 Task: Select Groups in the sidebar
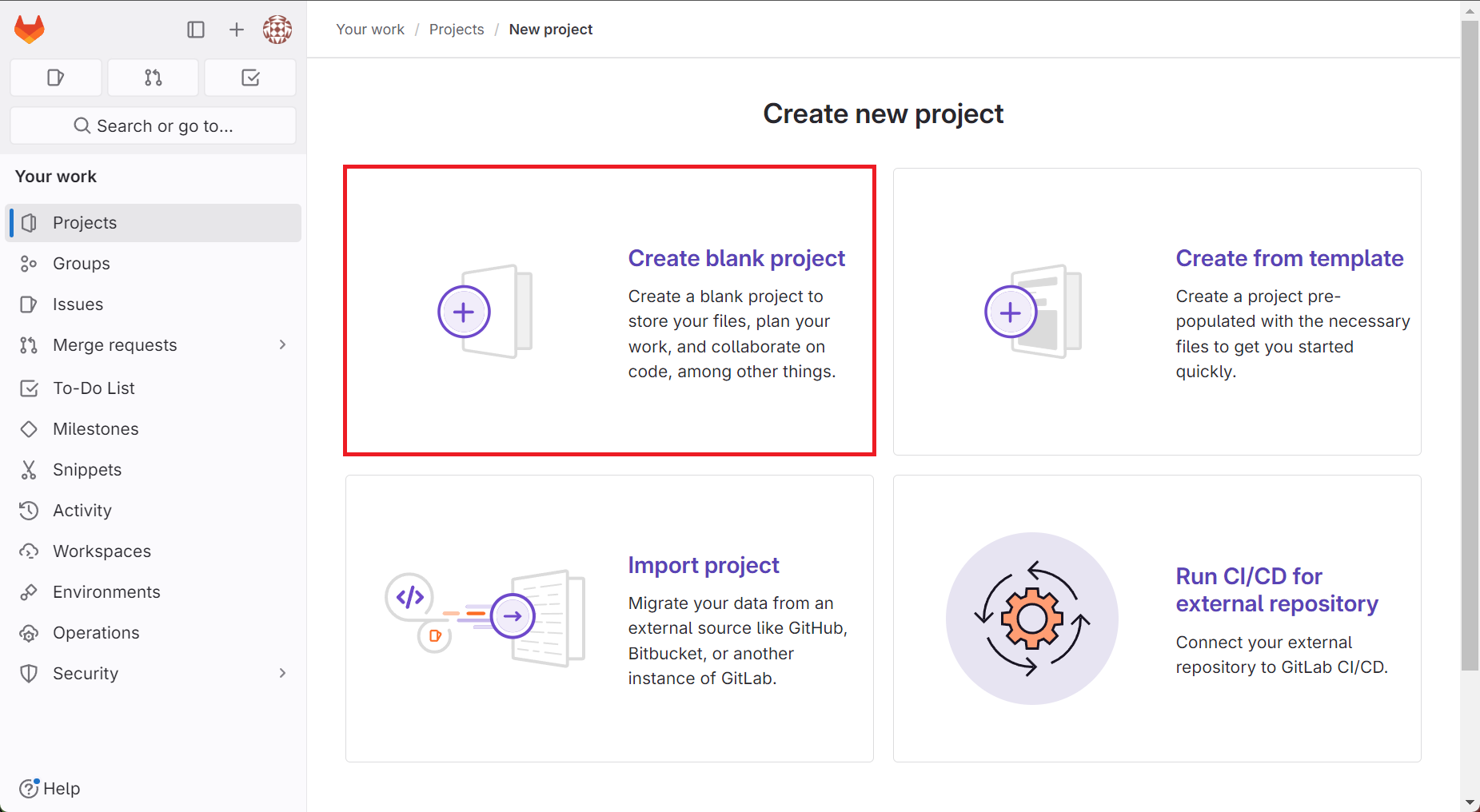coord(81,263)
